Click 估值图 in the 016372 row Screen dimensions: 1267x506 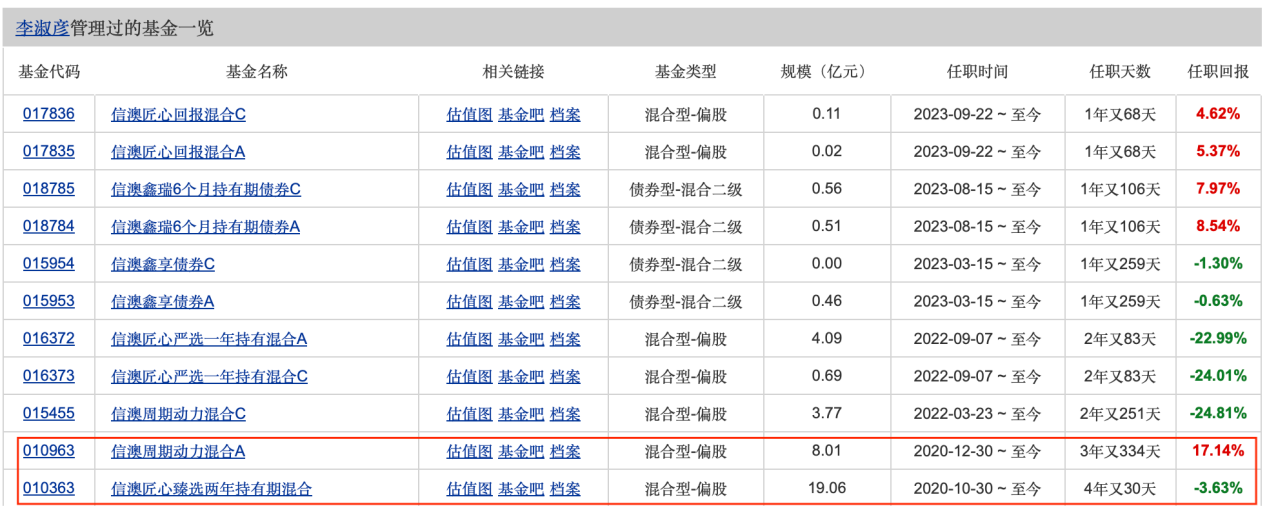point(469,339)
